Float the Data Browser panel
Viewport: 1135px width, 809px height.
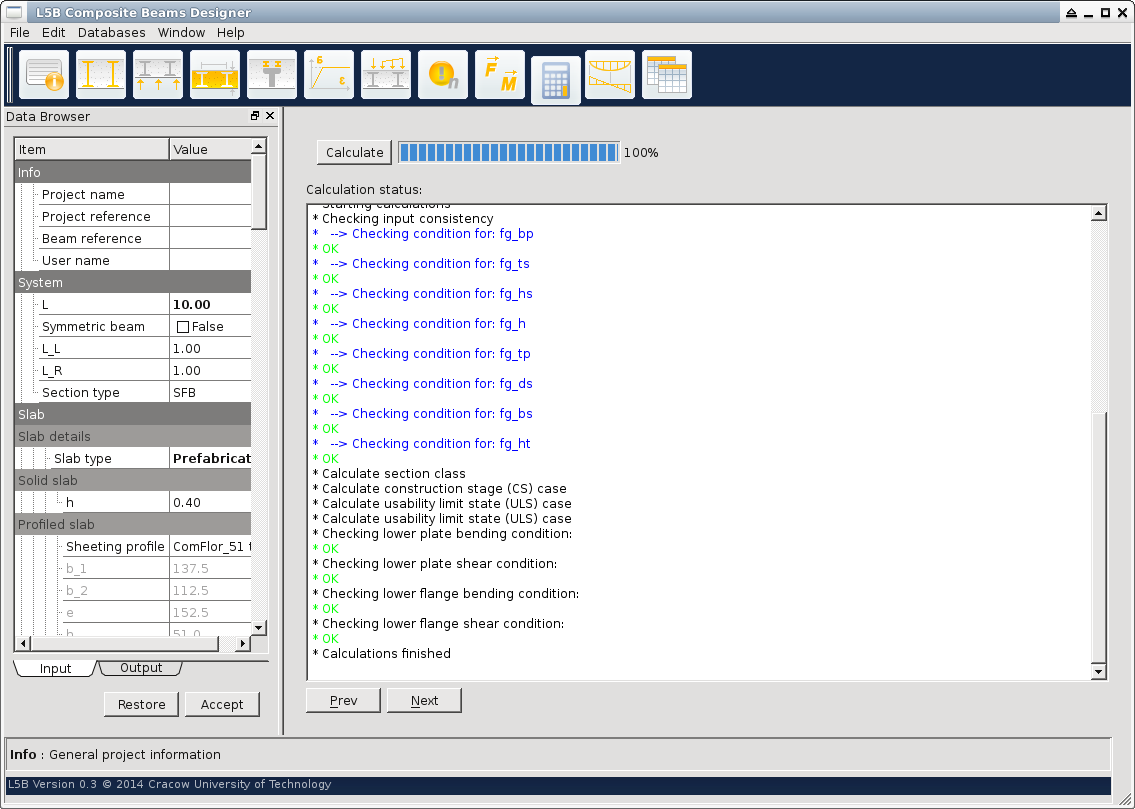coord(255,116)
